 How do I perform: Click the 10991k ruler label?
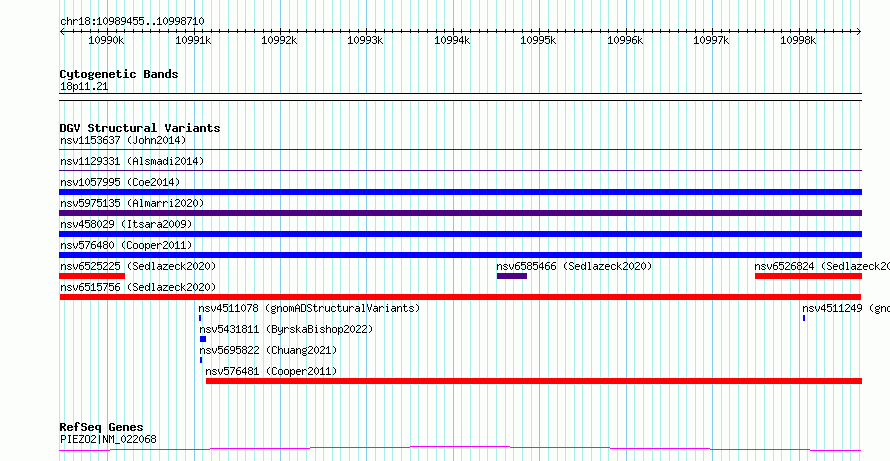click(x=193, y=40)
